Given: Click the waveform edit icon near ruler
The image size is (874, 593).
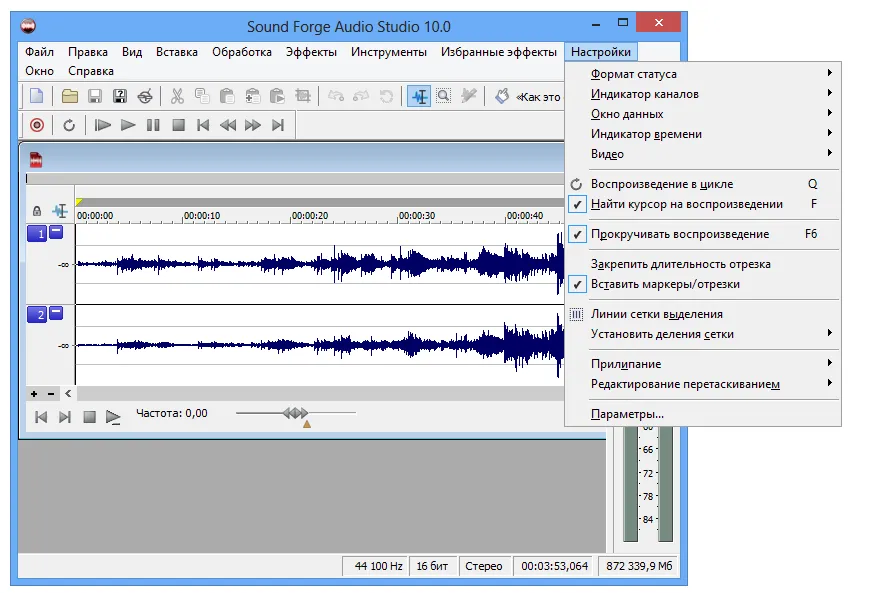Looking at the screenshot, I should [60, 211].
